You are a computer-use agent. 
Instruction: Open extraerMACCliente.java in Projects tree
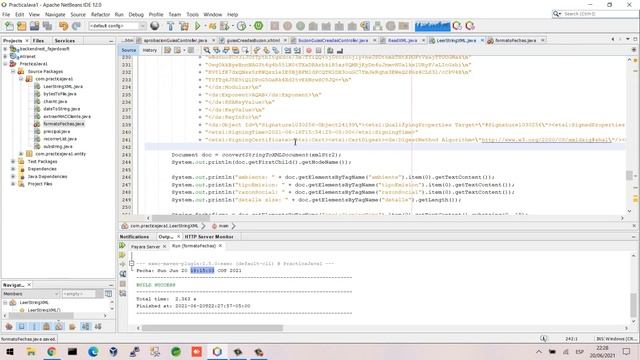[67, 116]
